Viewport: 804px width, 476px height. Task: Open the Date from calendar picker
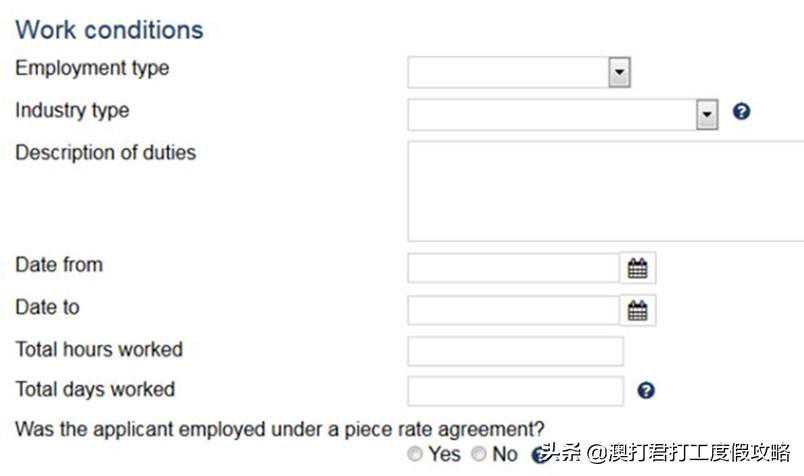pos(638,268)
